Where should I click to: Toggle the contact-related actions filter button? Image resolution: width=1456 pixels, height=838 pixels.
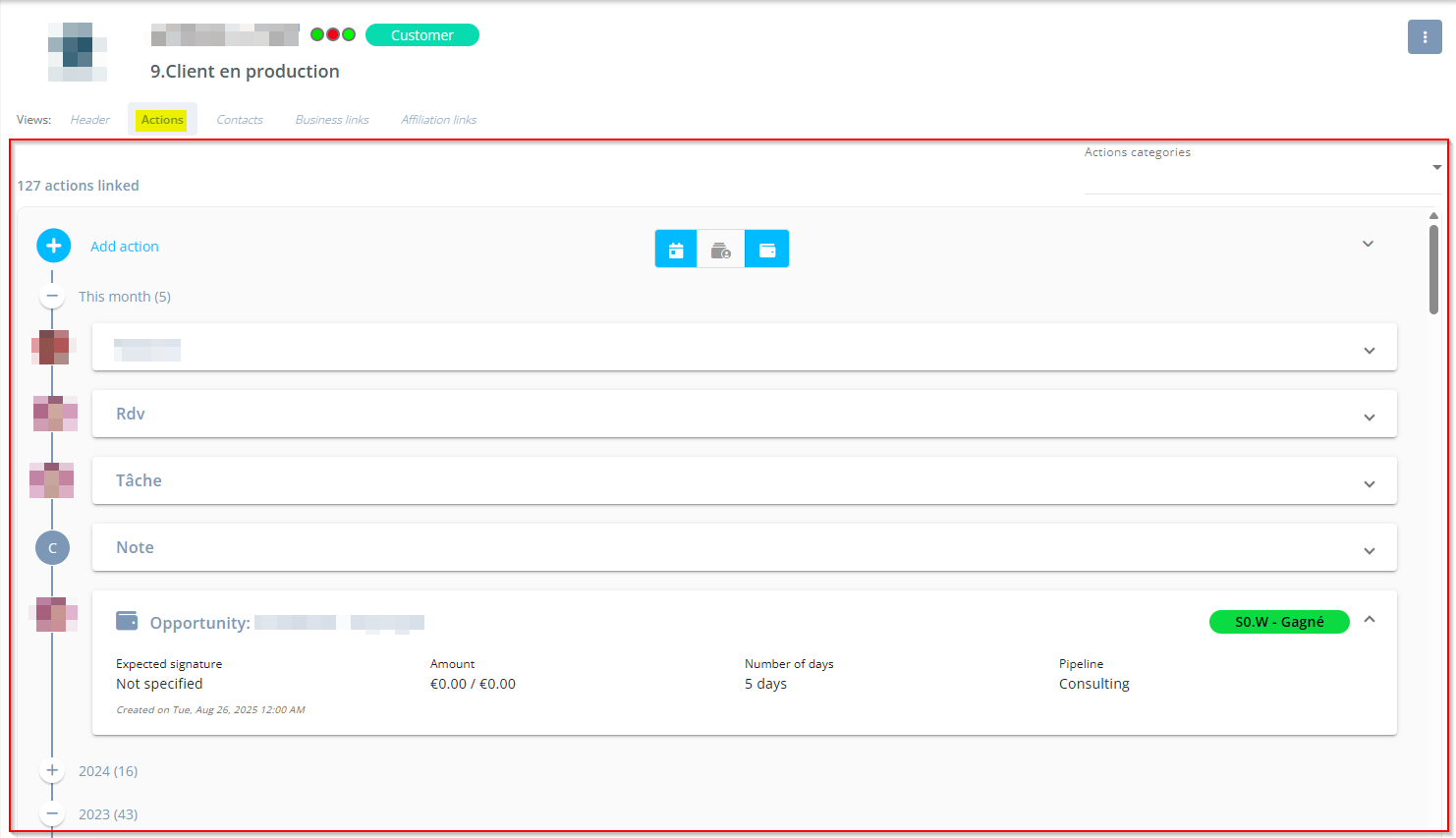coord(721,250)
